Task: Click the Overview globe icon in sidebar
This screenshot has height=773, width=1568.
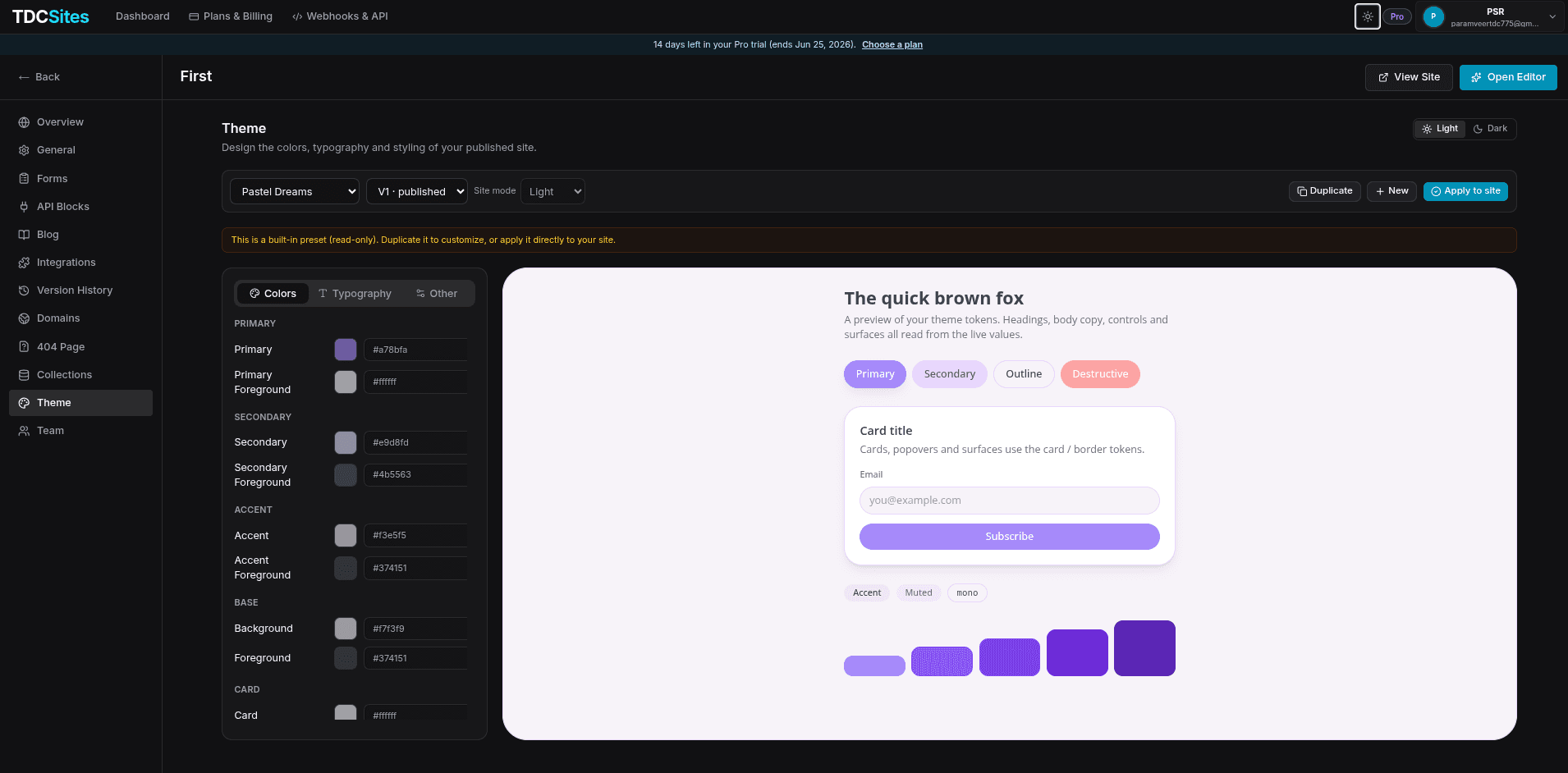Action: pyautogui.click(x=24, y=122)
